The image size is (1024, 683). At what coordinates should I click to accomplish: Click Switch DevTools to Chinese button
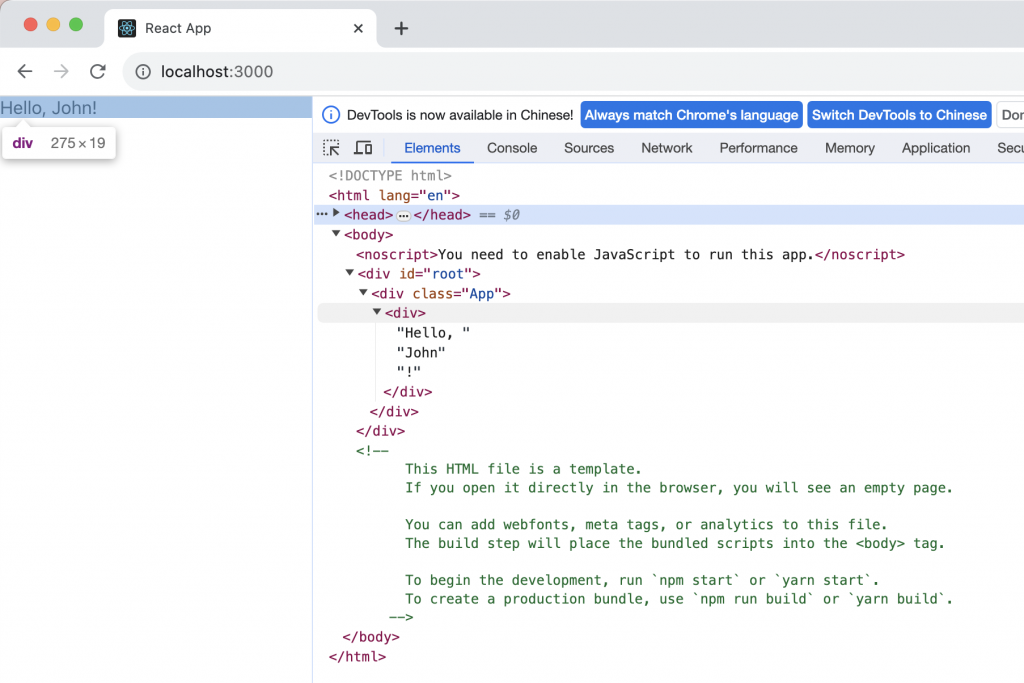[899, 115]
